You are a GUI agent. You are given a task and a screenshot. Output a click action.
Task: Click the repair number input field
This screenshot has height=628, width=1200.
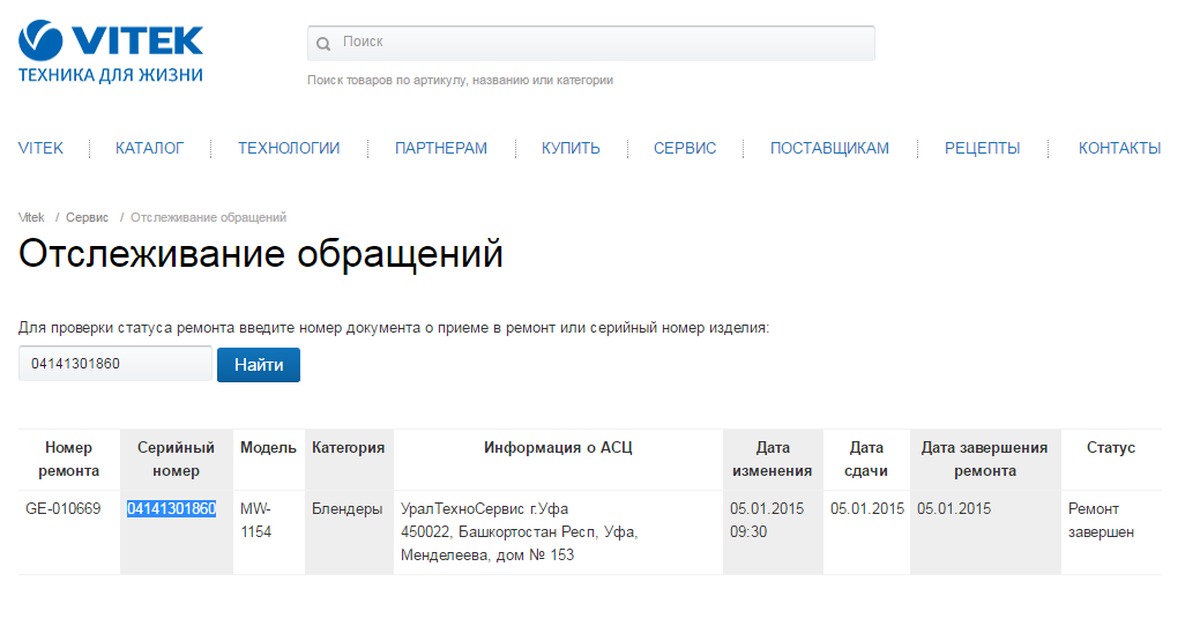[114, 364]
